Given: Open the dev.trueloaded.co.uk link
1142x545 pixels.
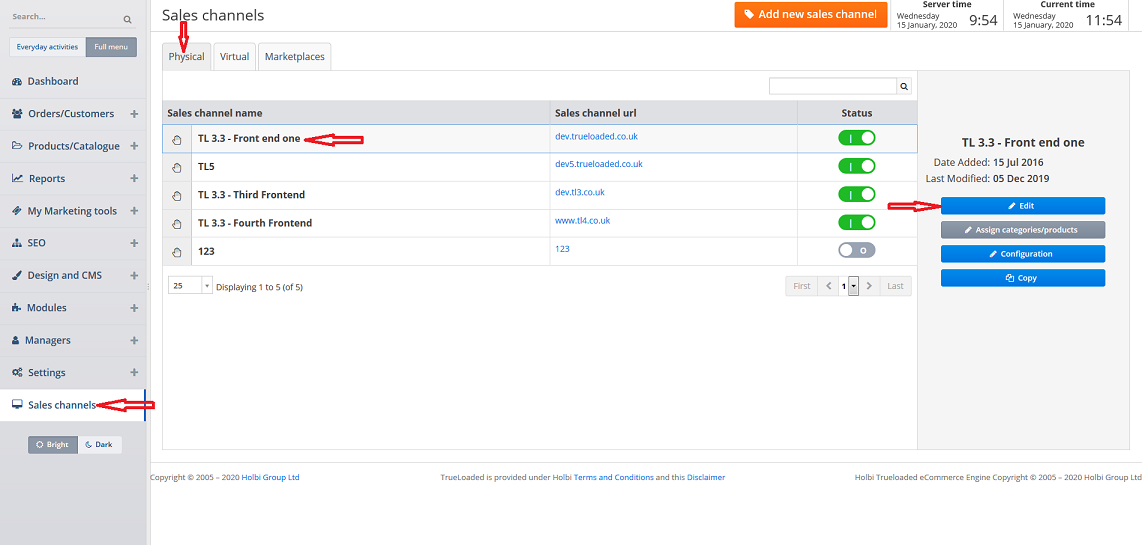Looking at the screenshot, I should coord(596,136).
